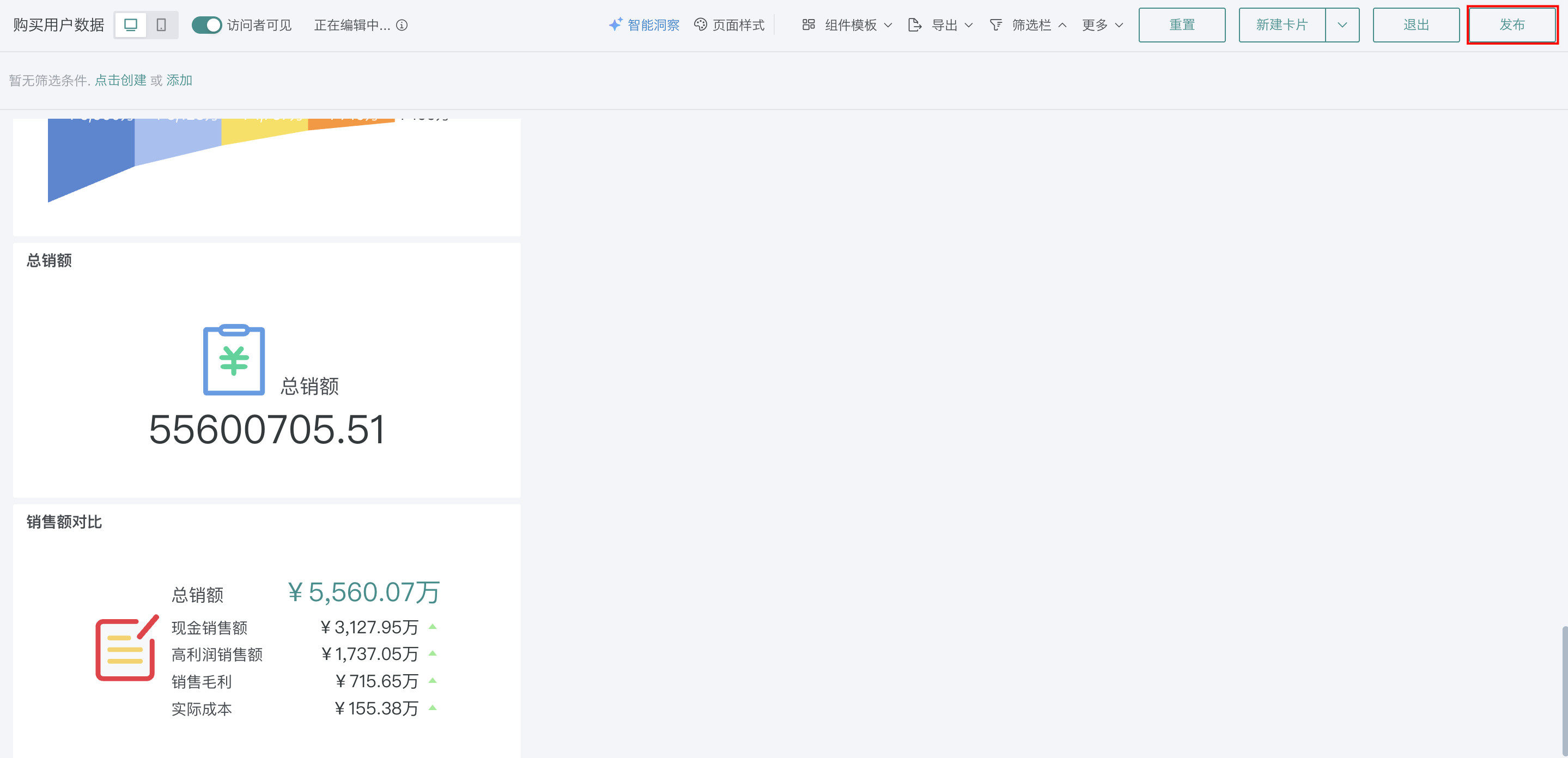
Task: Click the 添加 filter link
Action: [x=179, y=80]
